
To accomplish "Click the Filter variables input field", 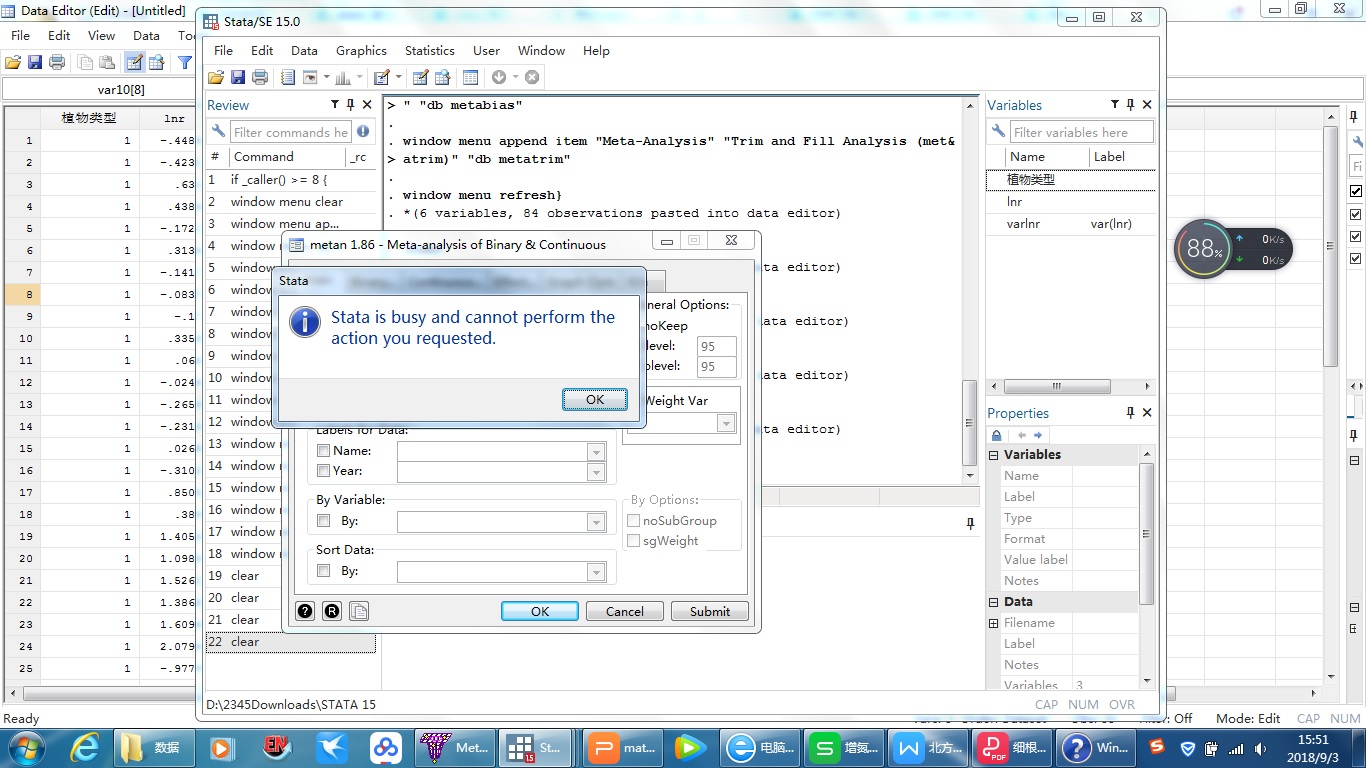I will coord(1081,132).
